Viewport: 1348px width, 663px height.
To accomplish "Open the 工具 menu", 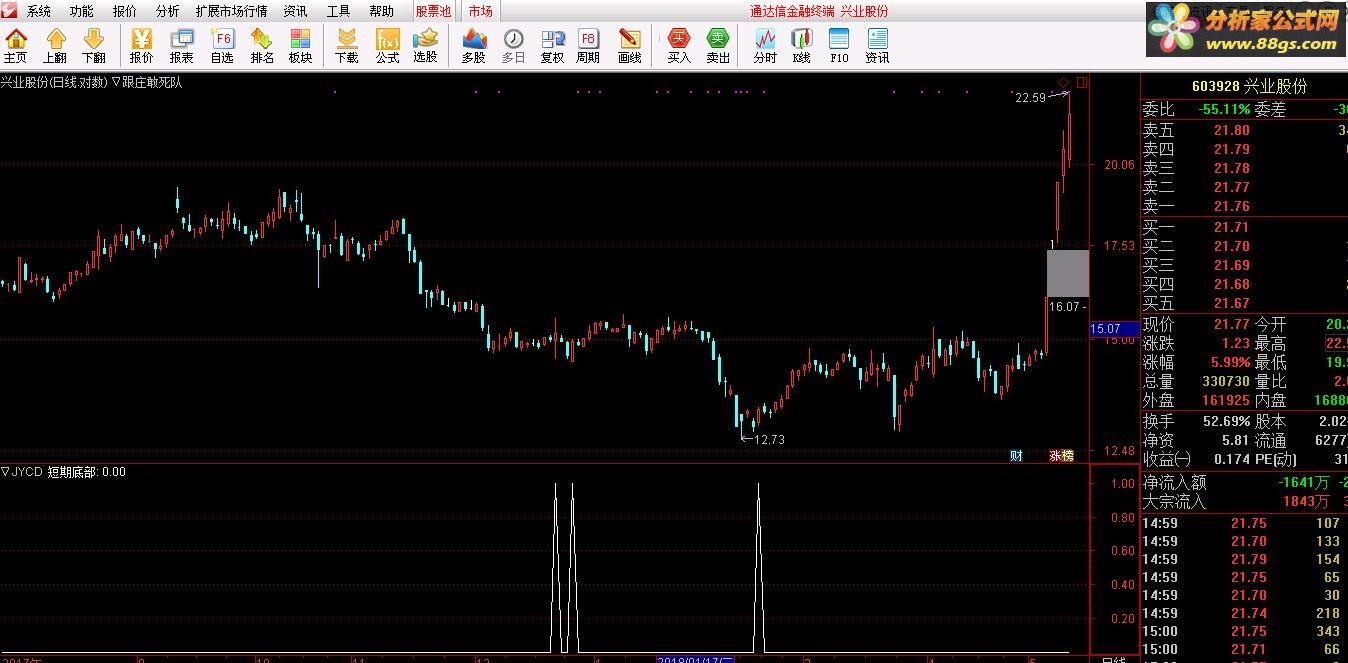I will point(338,11).
